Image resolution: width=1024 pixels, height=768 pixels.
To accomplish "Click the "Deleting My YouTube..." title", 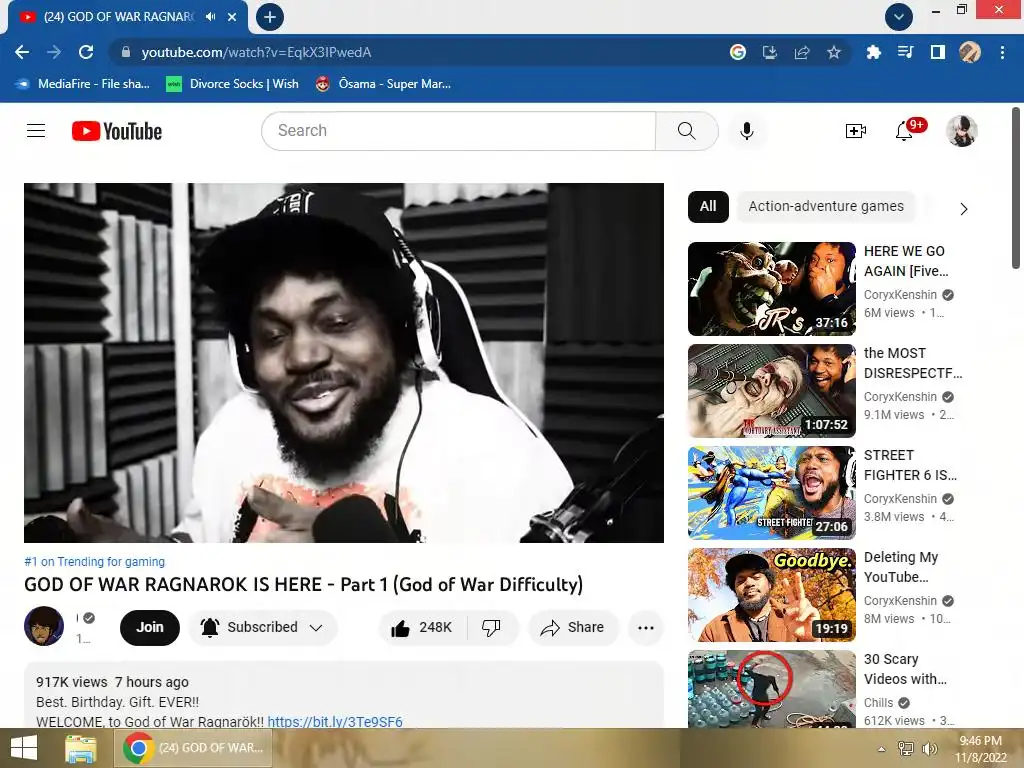I will [x=901, y=567].
